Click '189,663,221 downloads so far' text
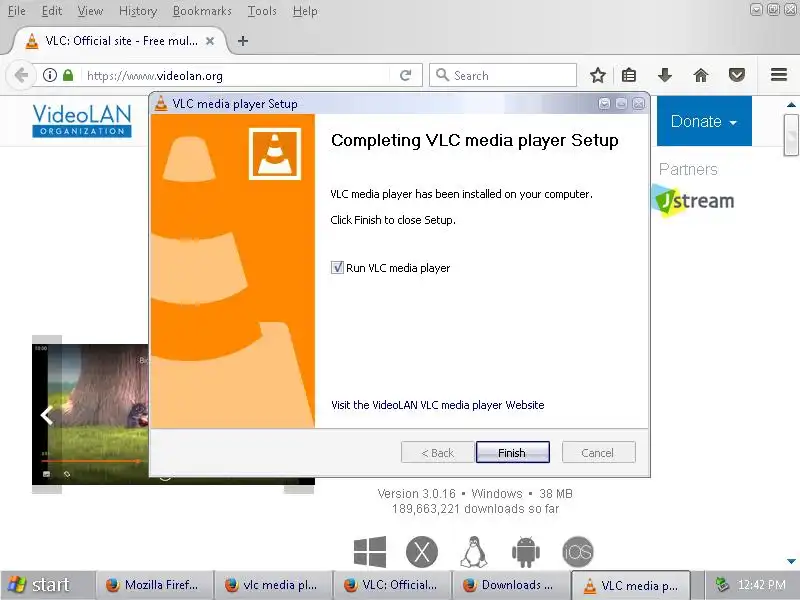 pyautogui.click(x=476, y=509)
